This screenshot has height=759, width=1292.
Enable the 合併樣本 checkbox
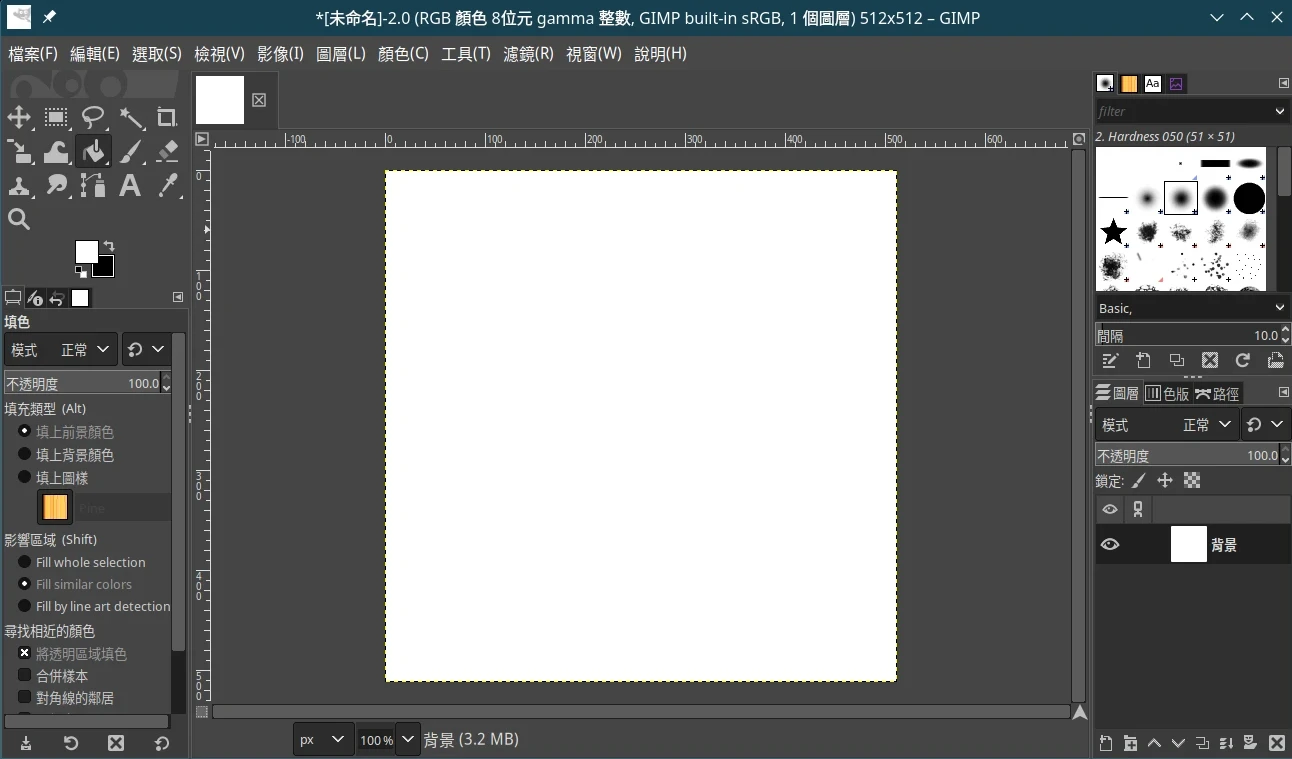pyautogui.click(x=25, y=676)
